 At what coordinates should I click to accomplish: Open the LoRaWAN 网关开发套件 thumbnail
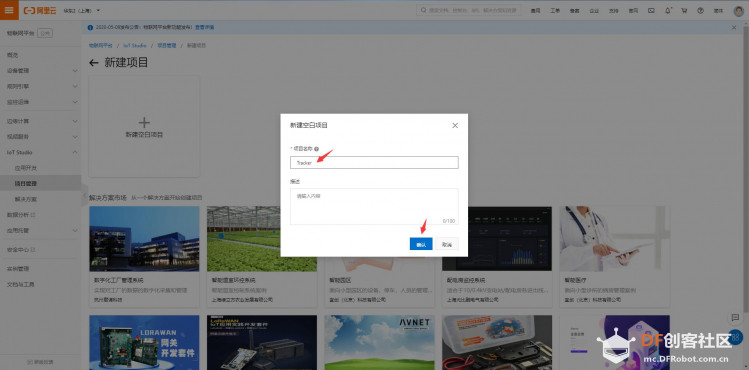click(144, 342)
